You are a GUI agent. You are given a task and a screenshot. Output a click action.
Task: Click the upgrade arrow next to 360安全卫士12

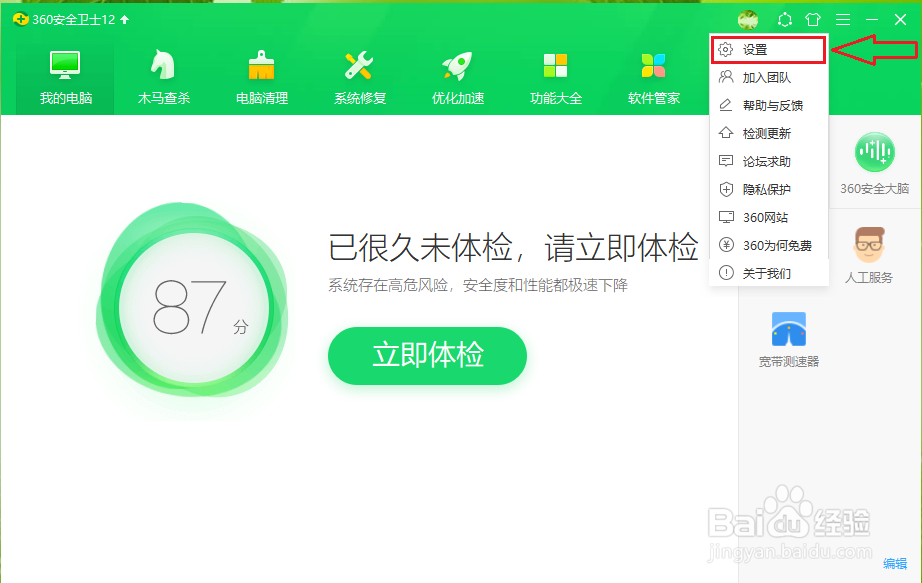tap(125, 19)
